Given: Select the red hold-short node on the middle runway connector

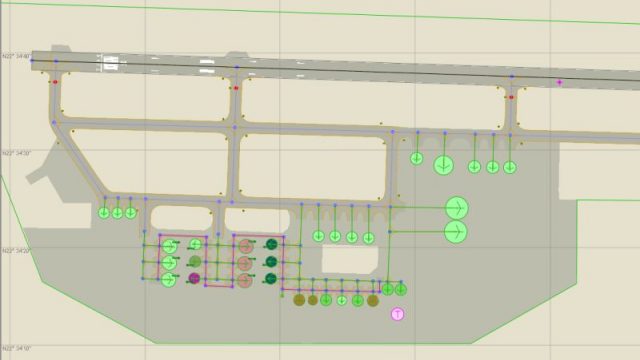Looking at the screenshot, I should pyautogui.click(x=236, y=88).
